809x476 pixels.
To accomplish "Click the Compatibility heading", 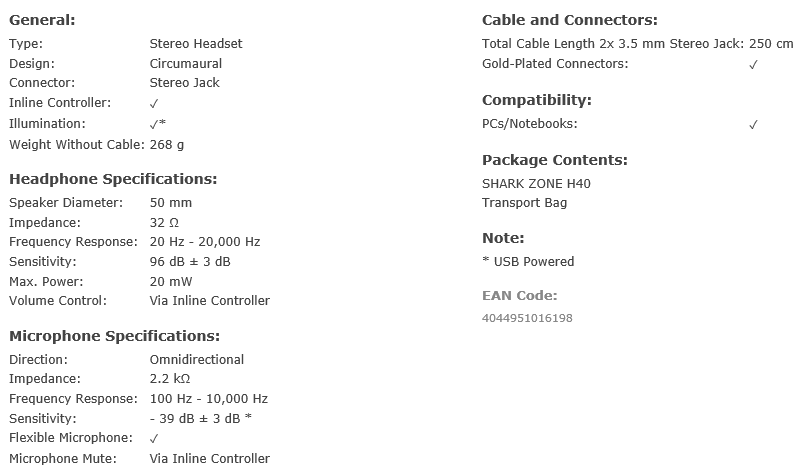I will [537, 100].
